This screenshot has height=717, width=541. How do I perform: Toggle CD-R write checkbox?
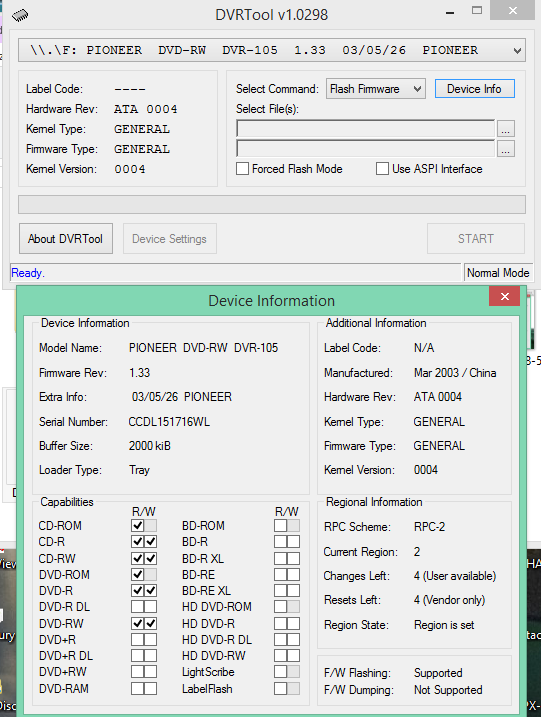[x=150, y=542]
